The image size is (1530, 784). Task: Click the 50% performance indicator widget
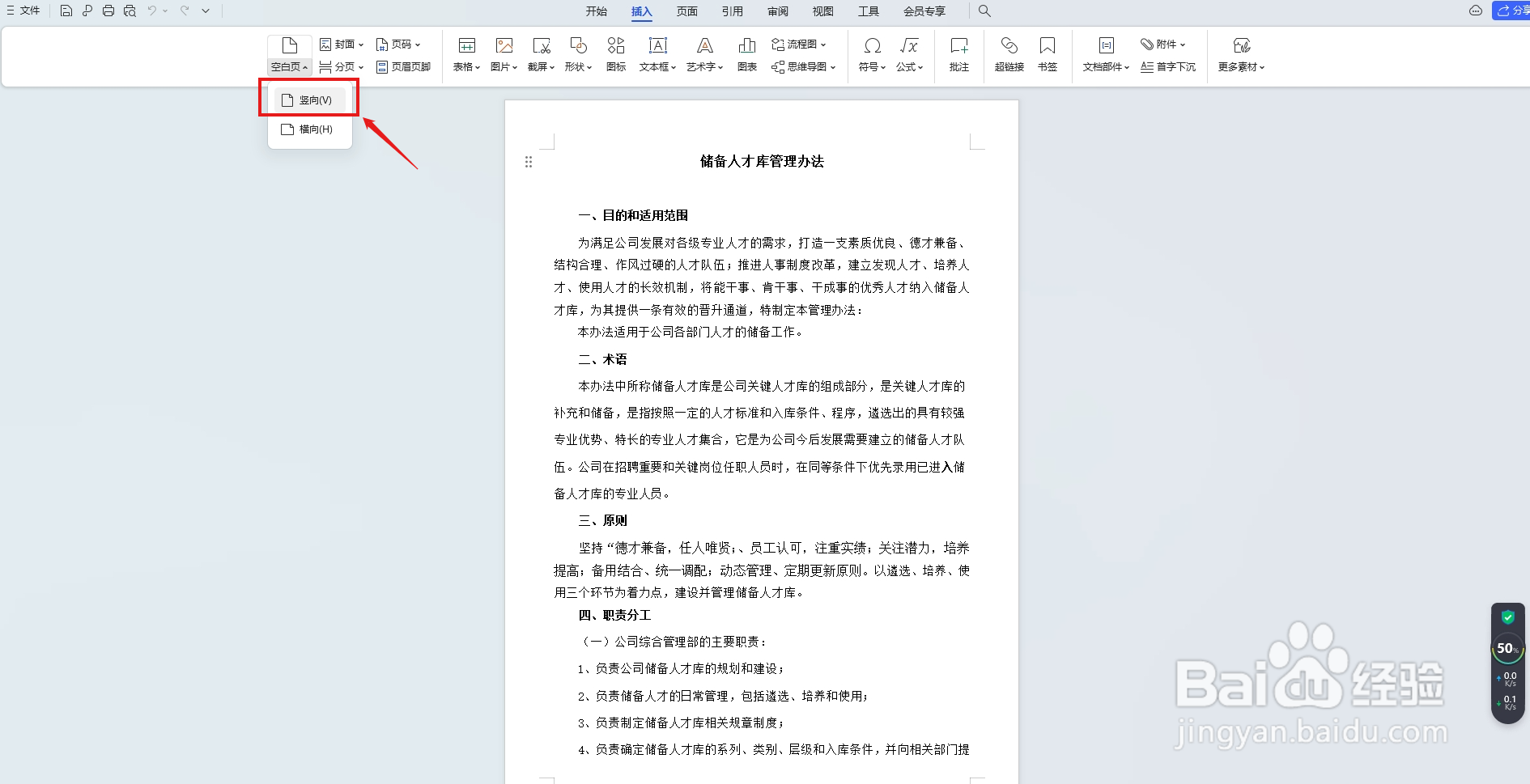[x=1508, y=648]
